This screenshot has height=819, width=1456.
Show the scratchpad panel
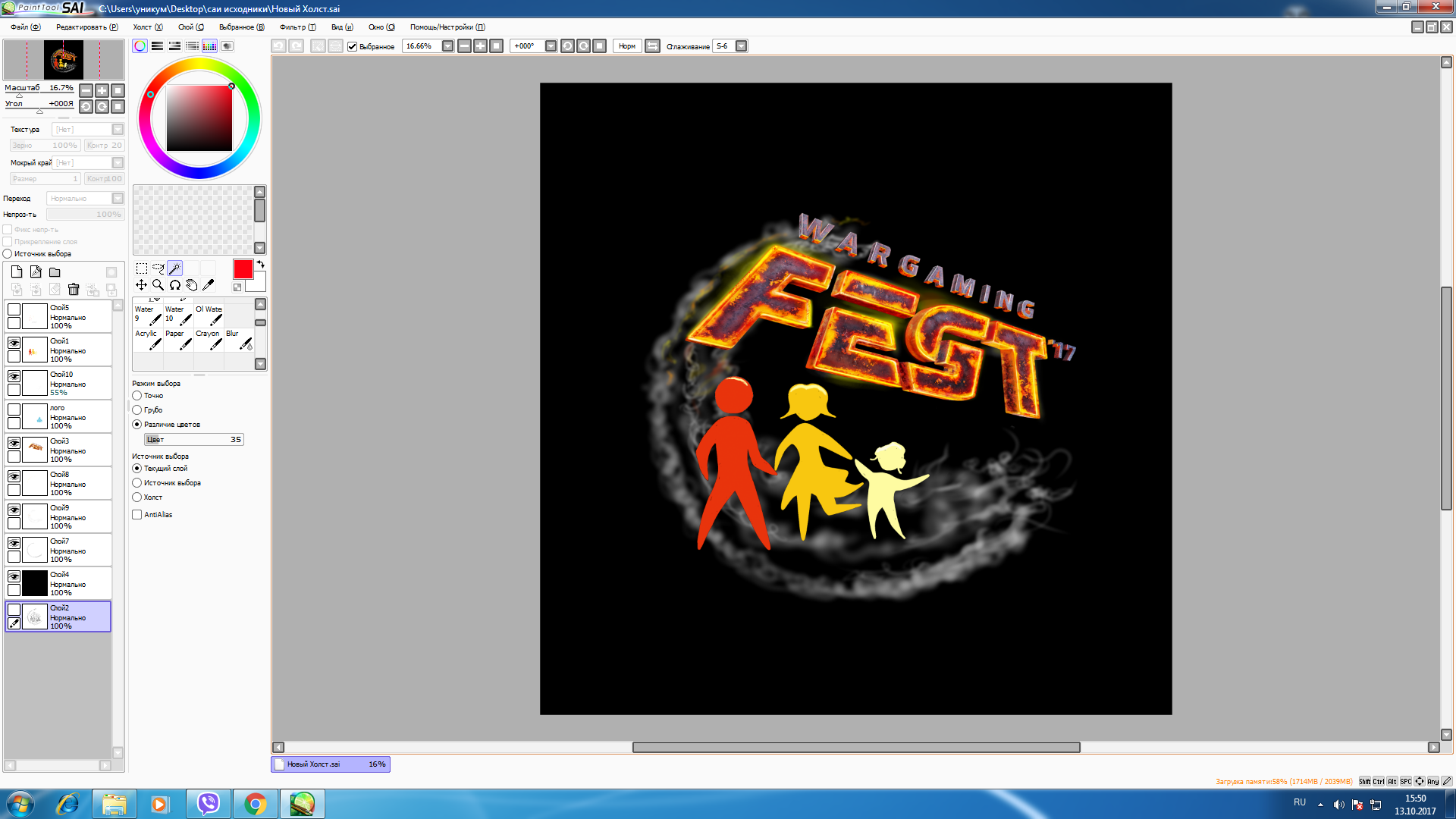227,46
